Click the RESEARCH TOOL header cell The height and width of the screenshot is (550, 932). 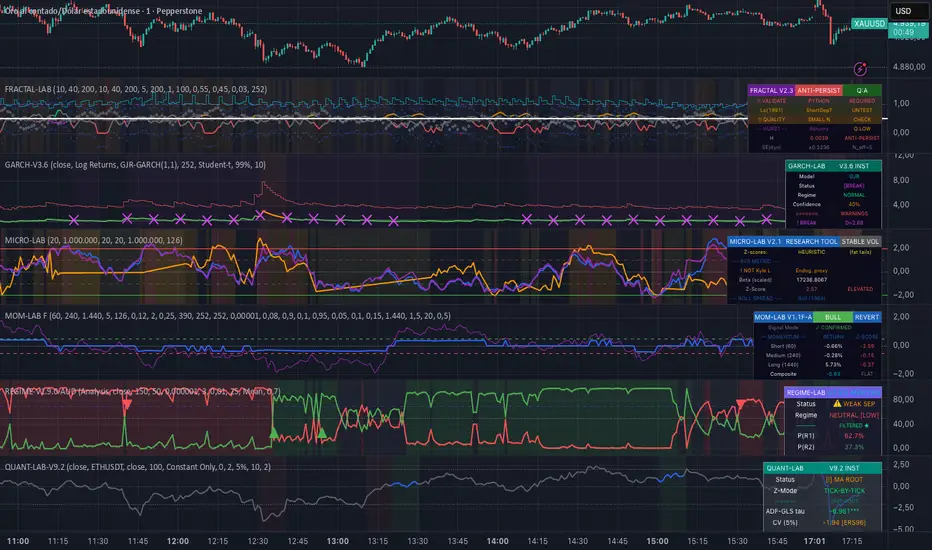tap(811, 241)
